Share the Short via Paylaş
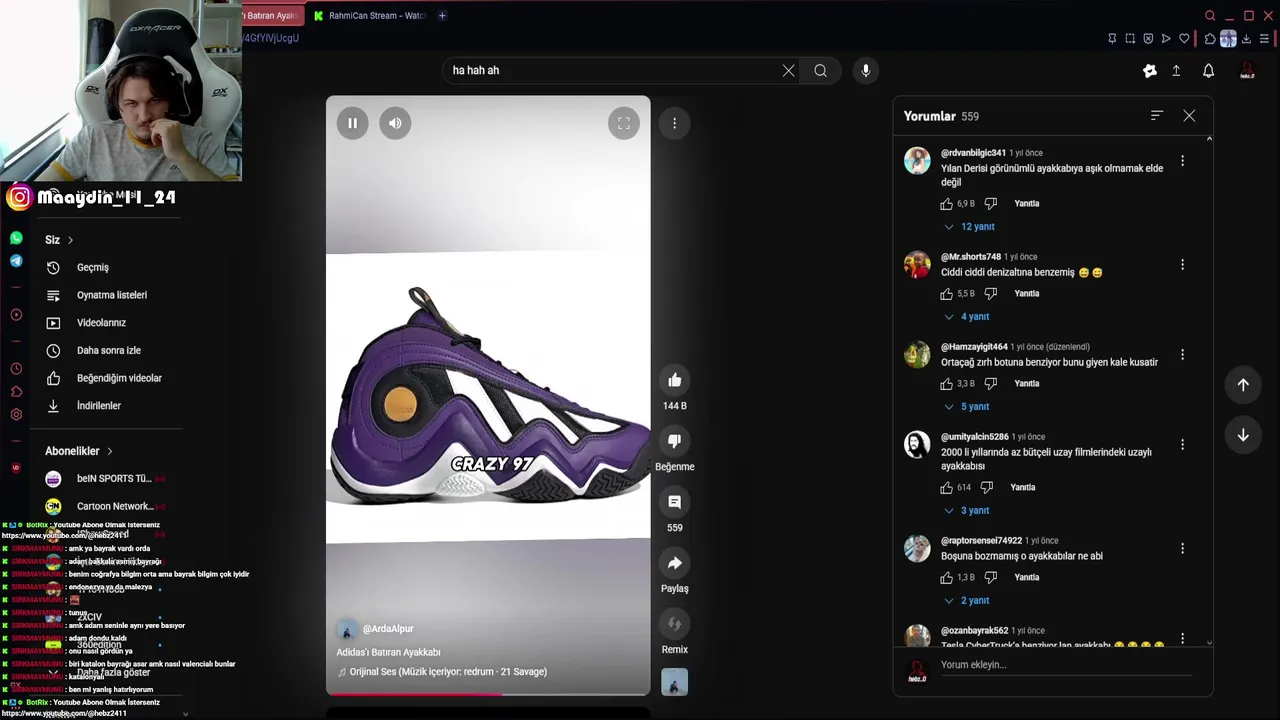 pyautogui.click(x=675, y=563)
